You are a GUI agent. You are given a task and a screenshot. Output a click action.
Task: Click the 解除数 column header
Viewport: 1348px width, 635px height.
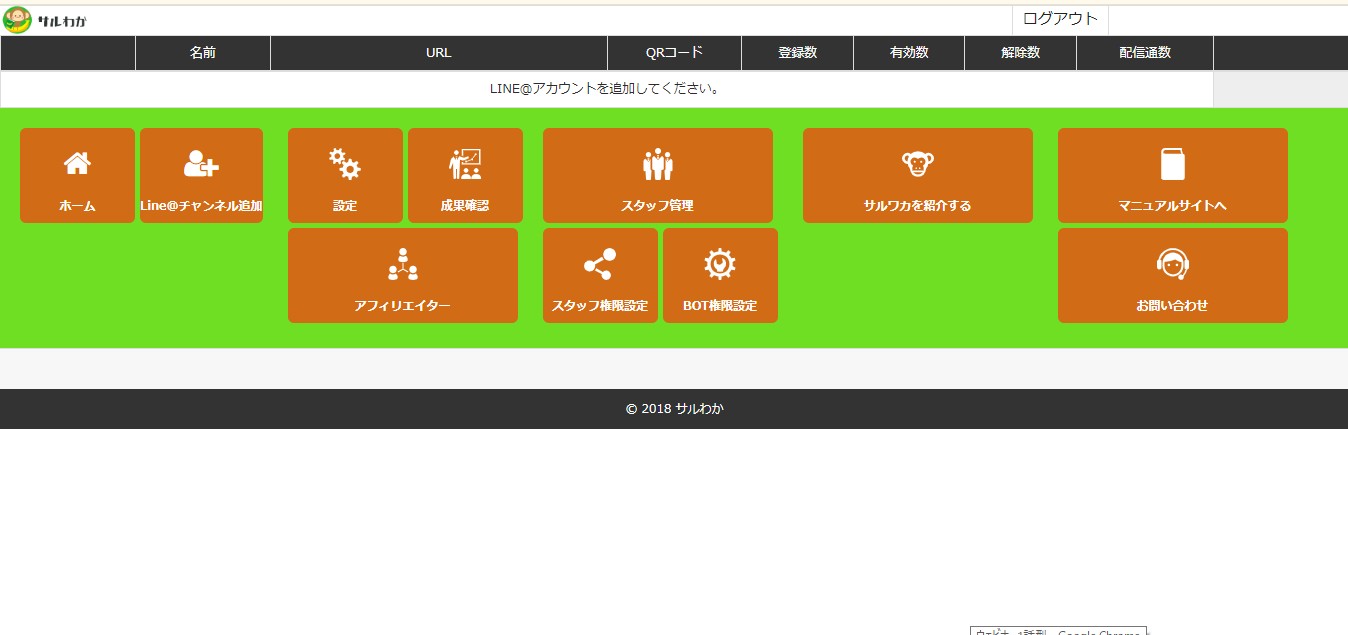[x=1021, y=53]
